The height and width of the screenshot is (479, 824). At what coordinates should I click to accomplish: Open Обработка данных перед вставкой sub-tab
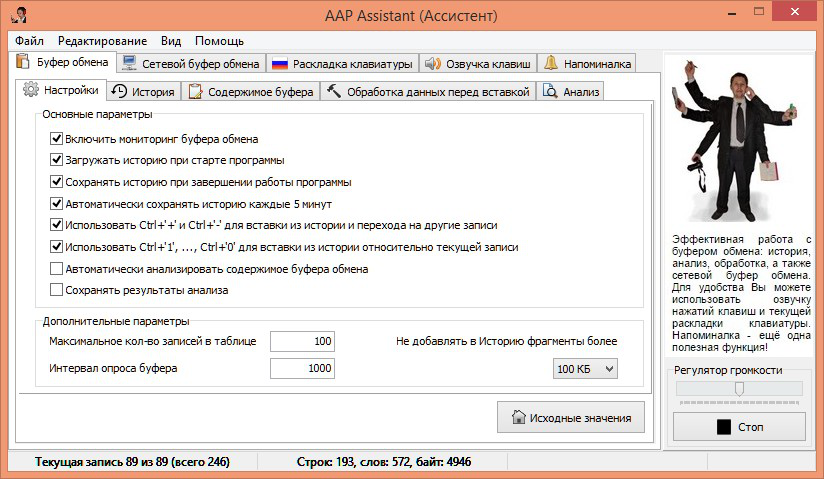[428, 91]
